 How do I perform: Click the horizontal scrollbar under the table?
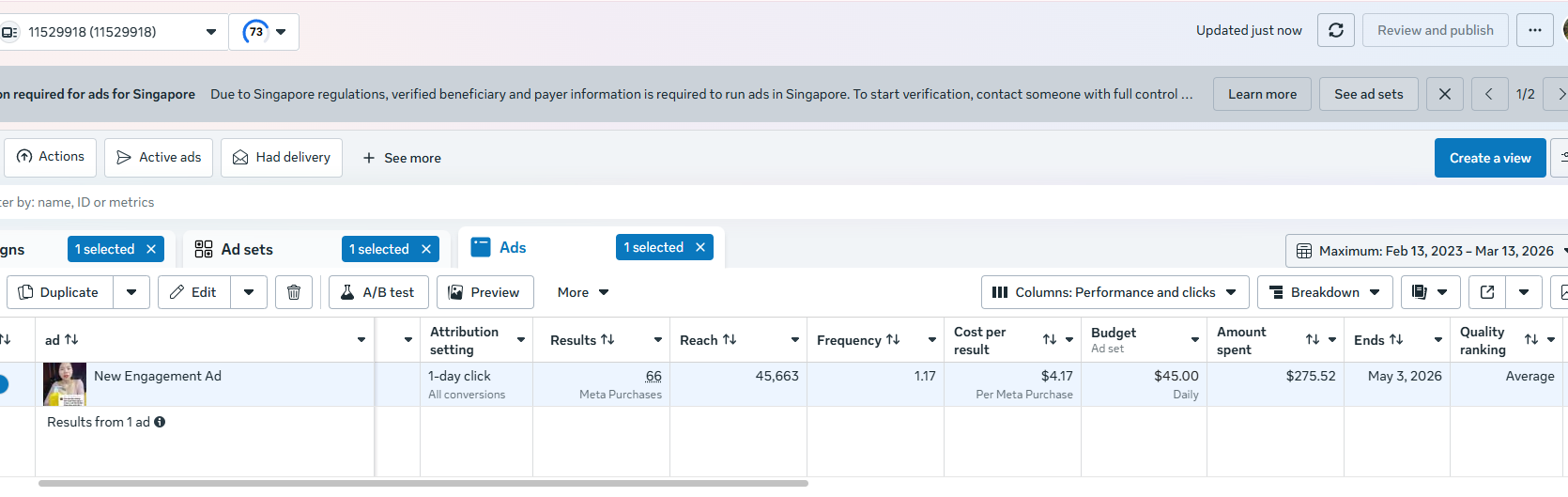tap(423, 483)
